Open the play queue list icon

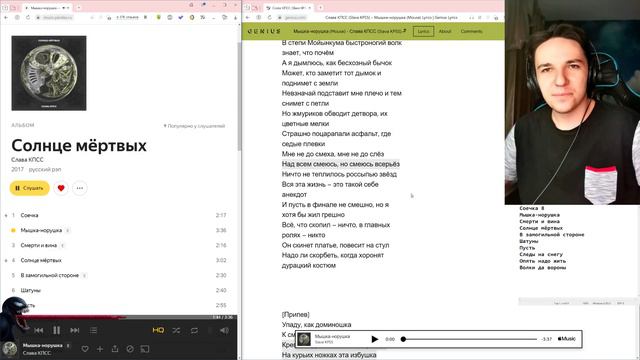click(93, 330)
